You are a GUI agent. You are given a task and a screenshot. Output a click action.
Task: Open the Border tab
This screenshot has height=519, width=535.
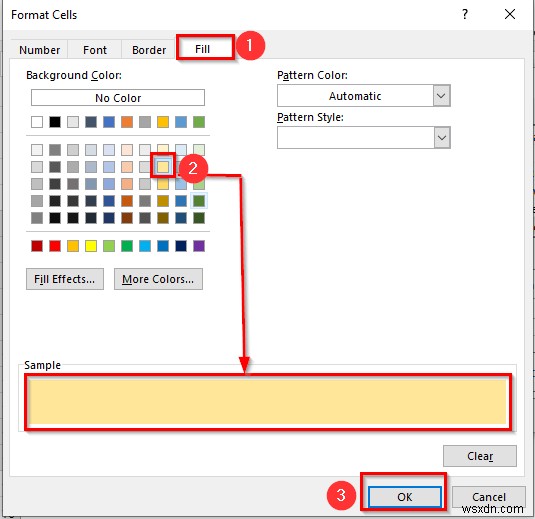click(149, 50)
